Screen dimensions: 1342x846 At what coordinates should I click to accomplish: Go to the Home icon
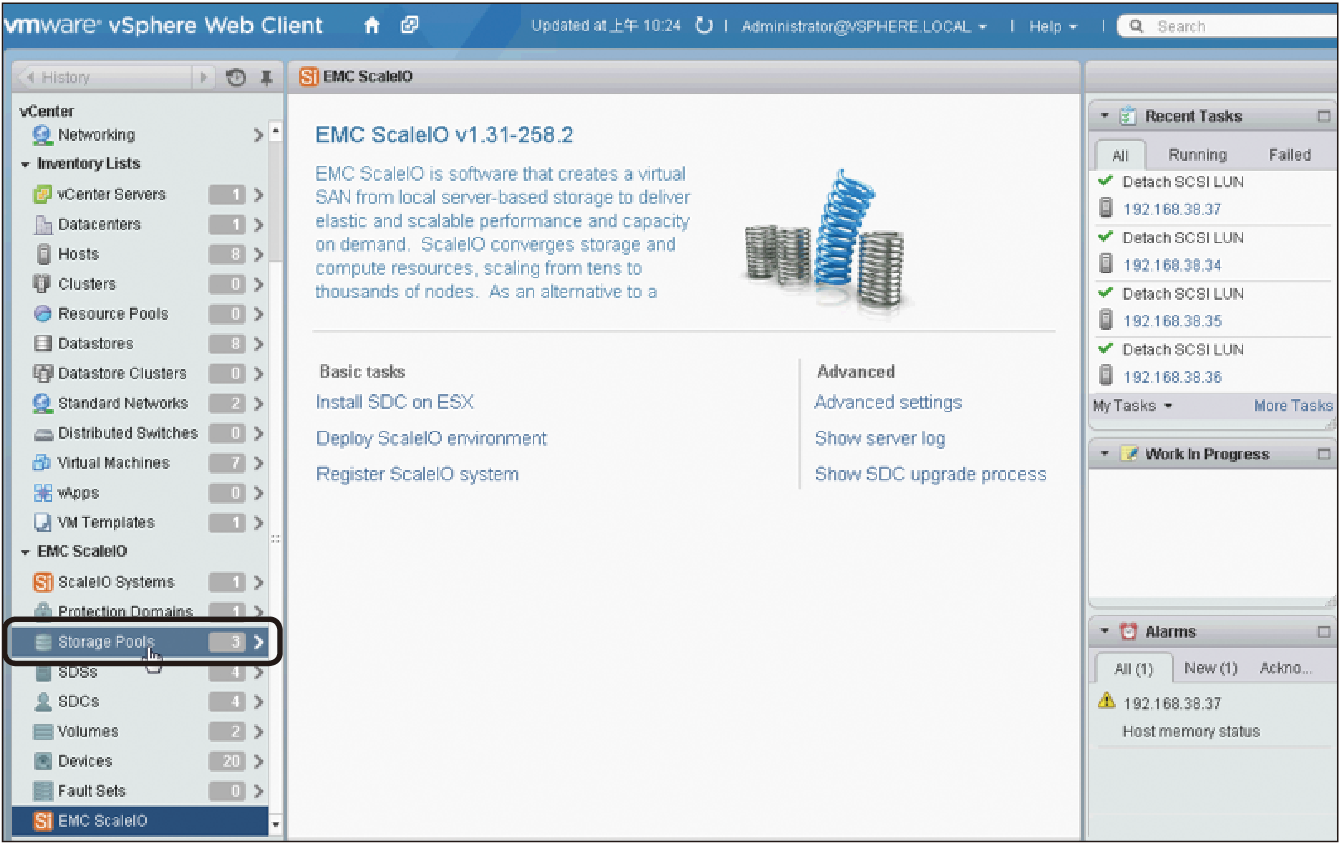click(372, 26)
